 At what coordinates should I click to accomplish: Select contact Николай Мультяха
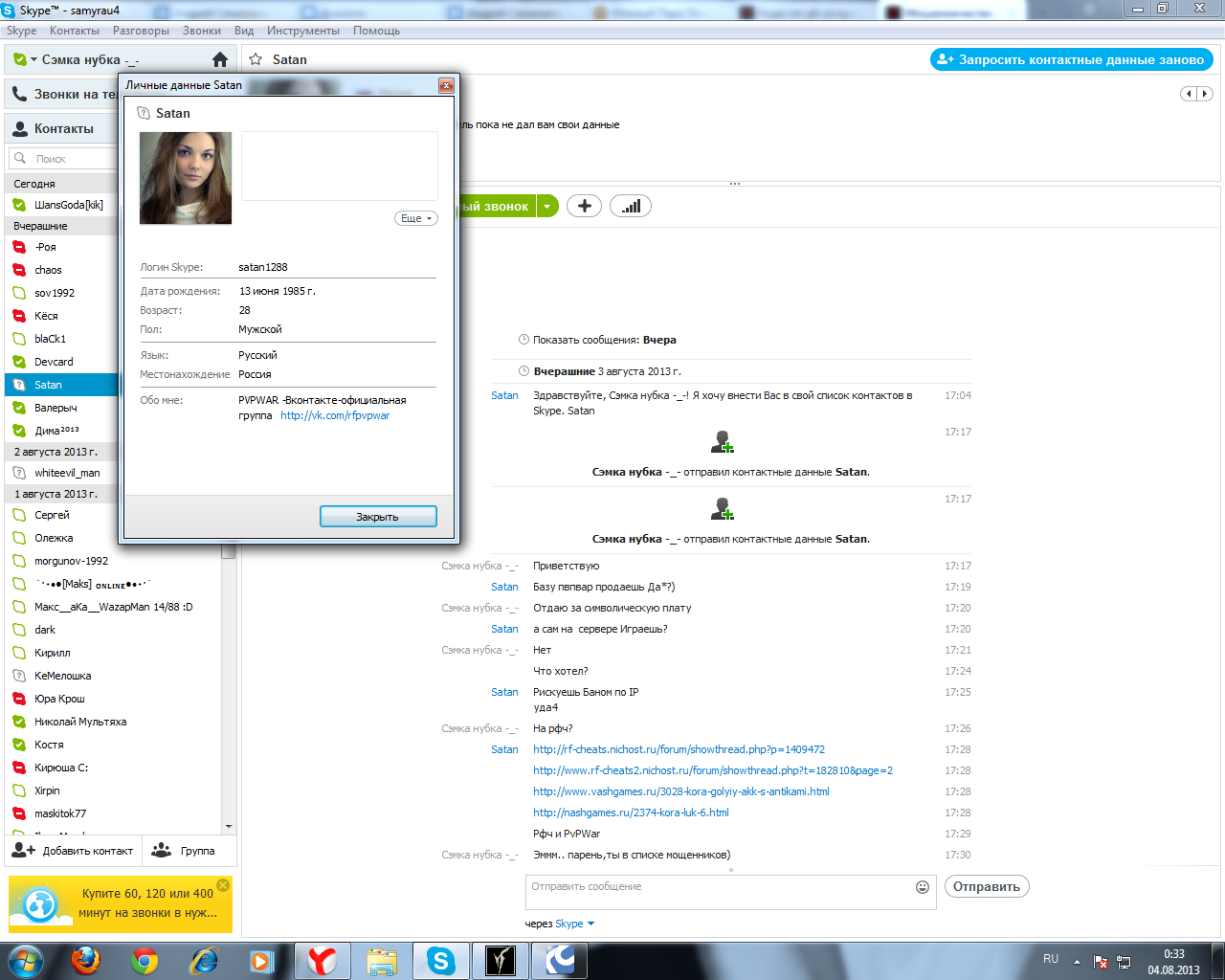tap(114, 722)
